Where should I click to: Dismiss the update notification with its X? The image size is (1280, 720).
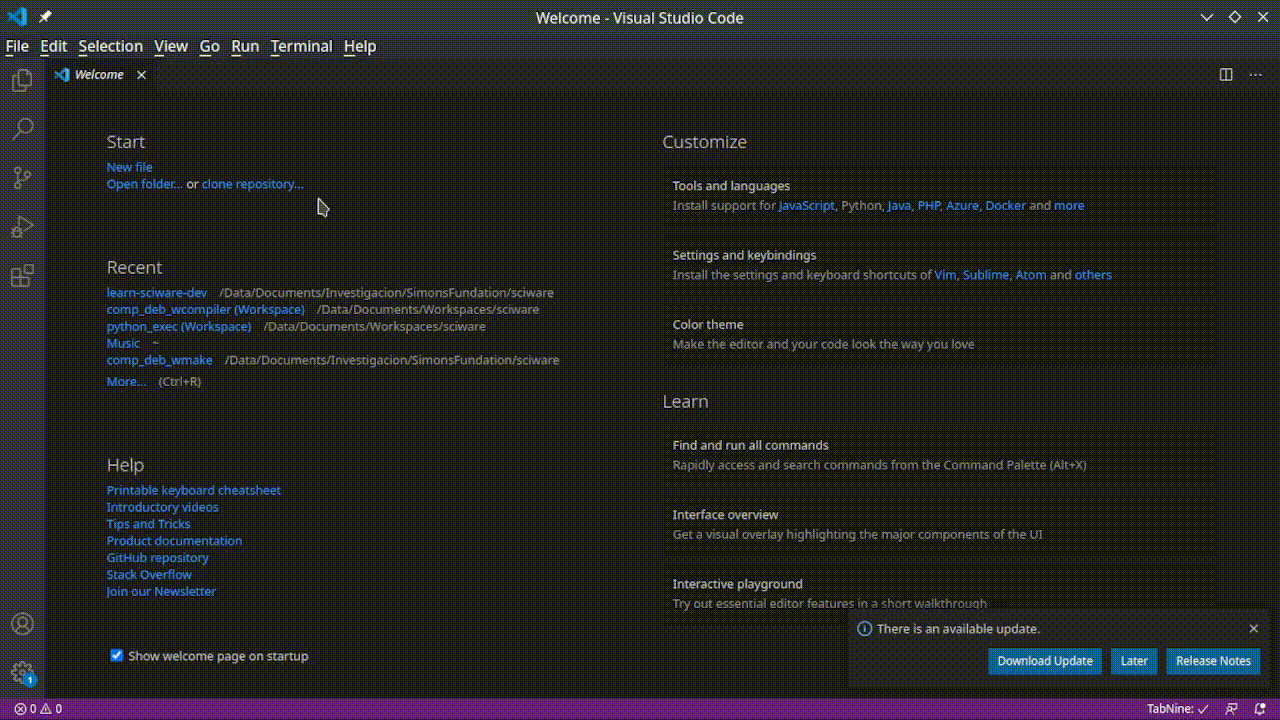pyautogui.click(x=1254, y=629)
